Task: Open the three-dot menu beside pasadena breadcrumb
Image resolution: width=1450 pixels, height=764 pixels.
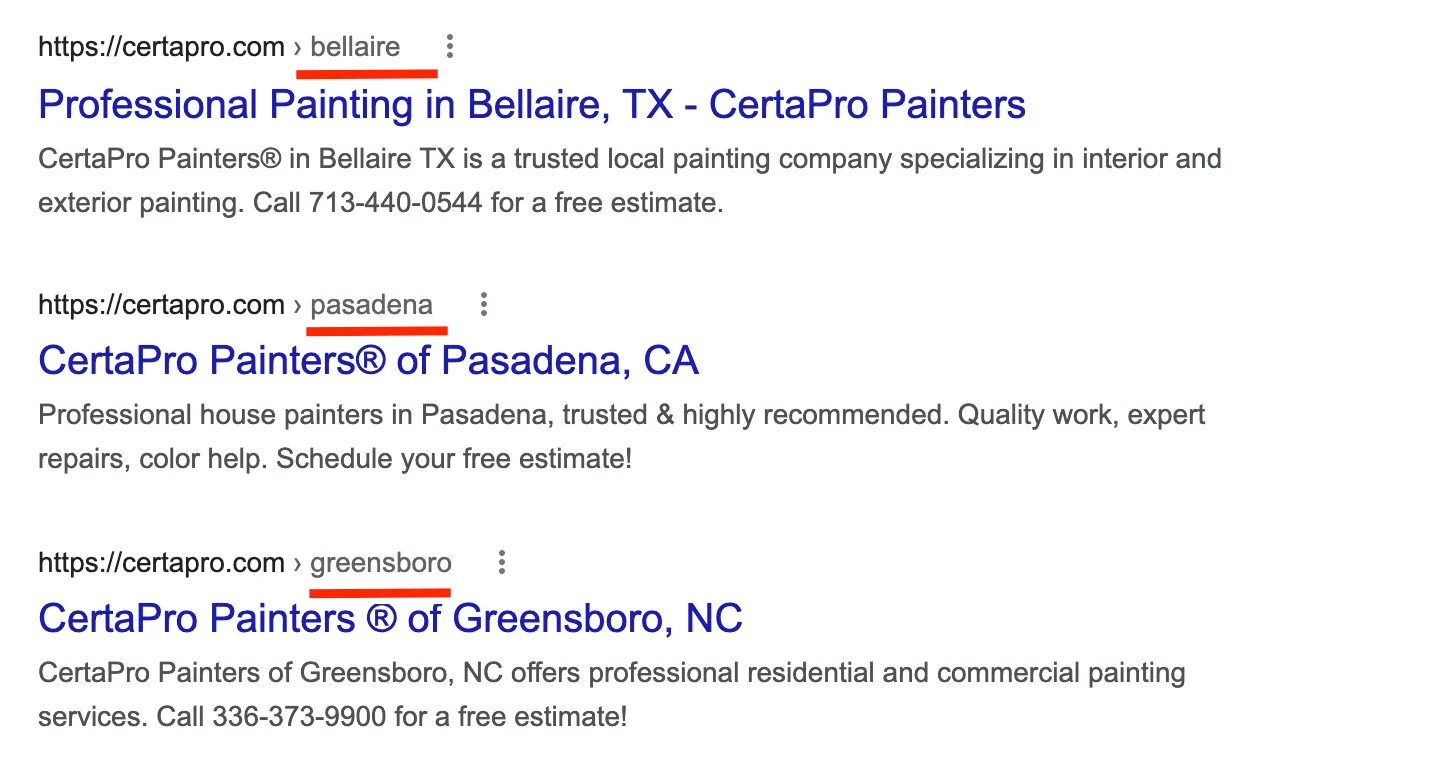Action: click(x=483, y=304)
